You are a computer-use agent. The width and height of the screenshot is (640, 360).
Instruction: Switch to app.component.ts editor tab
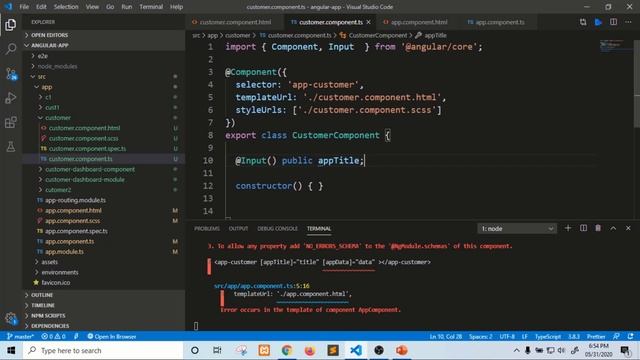point(500,22)
